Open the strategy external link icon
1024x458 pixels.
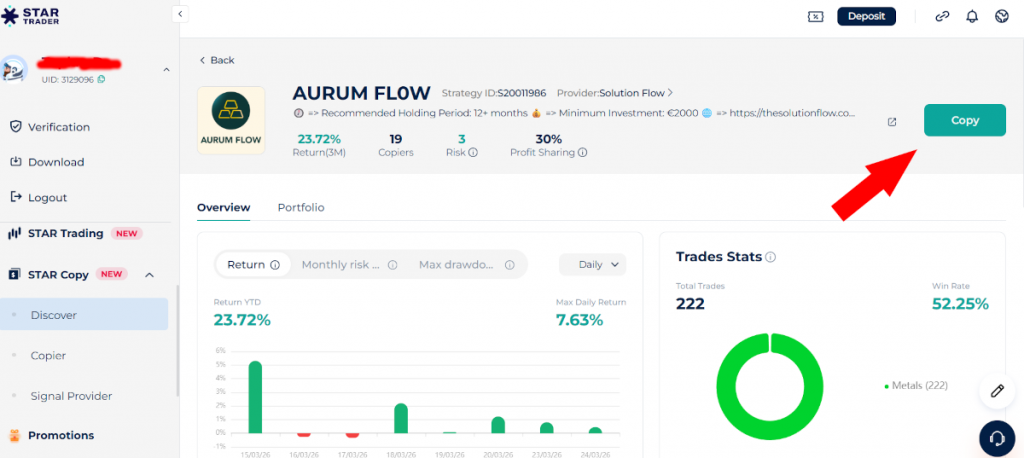pos(892,122)
